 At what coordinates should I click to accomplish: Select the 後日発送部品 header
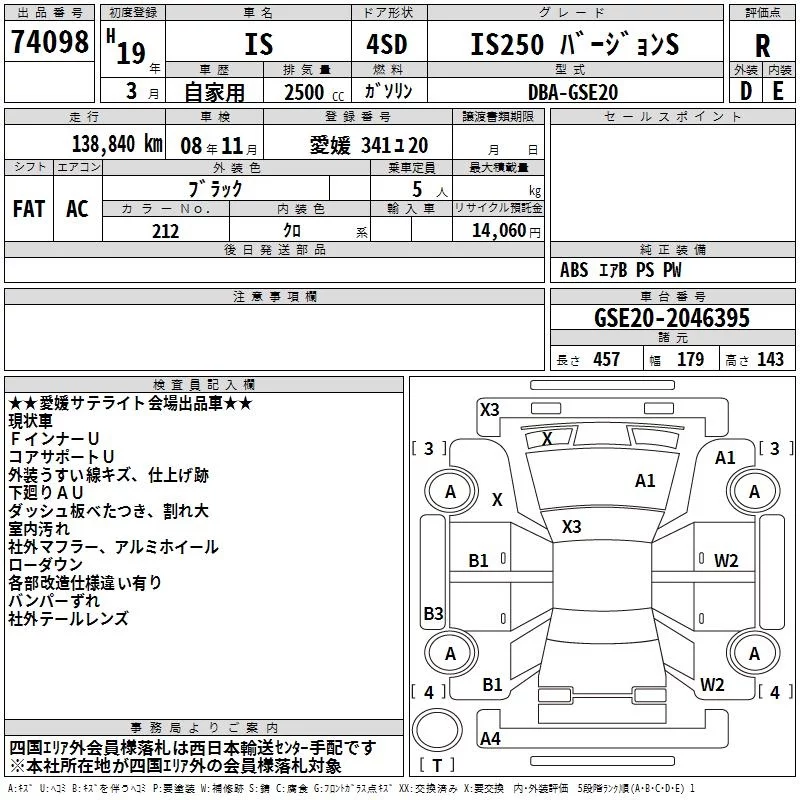tap(274, 249)
